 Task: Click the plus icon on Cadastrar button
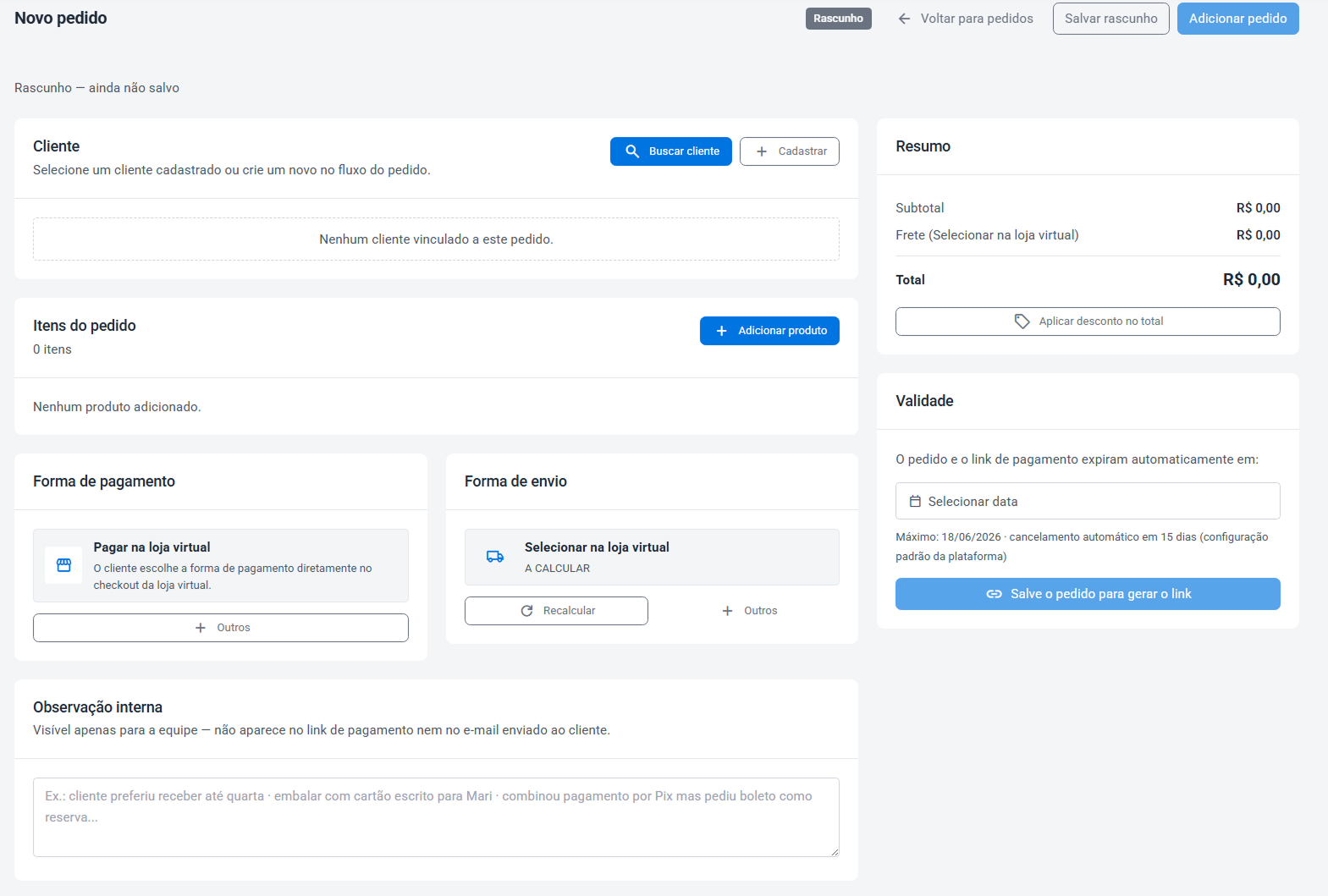[x=762, y=151]
